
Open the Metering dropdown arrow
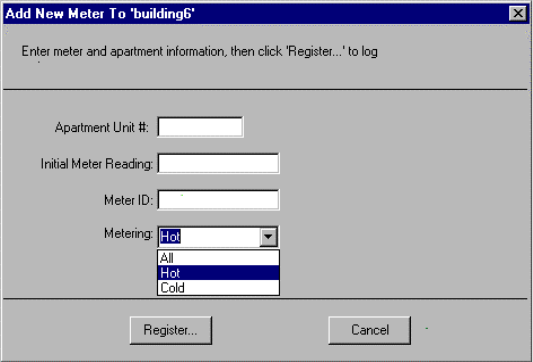268,236
